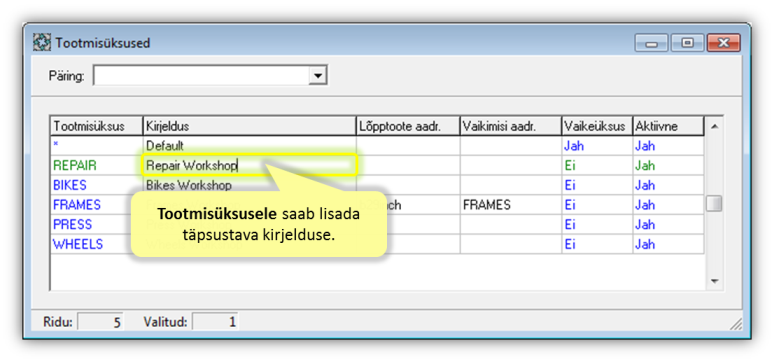The image size is (774, 362).
Task: Click Vaikeüksus Ei in the BIKES row
Action: (x=597, y=185)
